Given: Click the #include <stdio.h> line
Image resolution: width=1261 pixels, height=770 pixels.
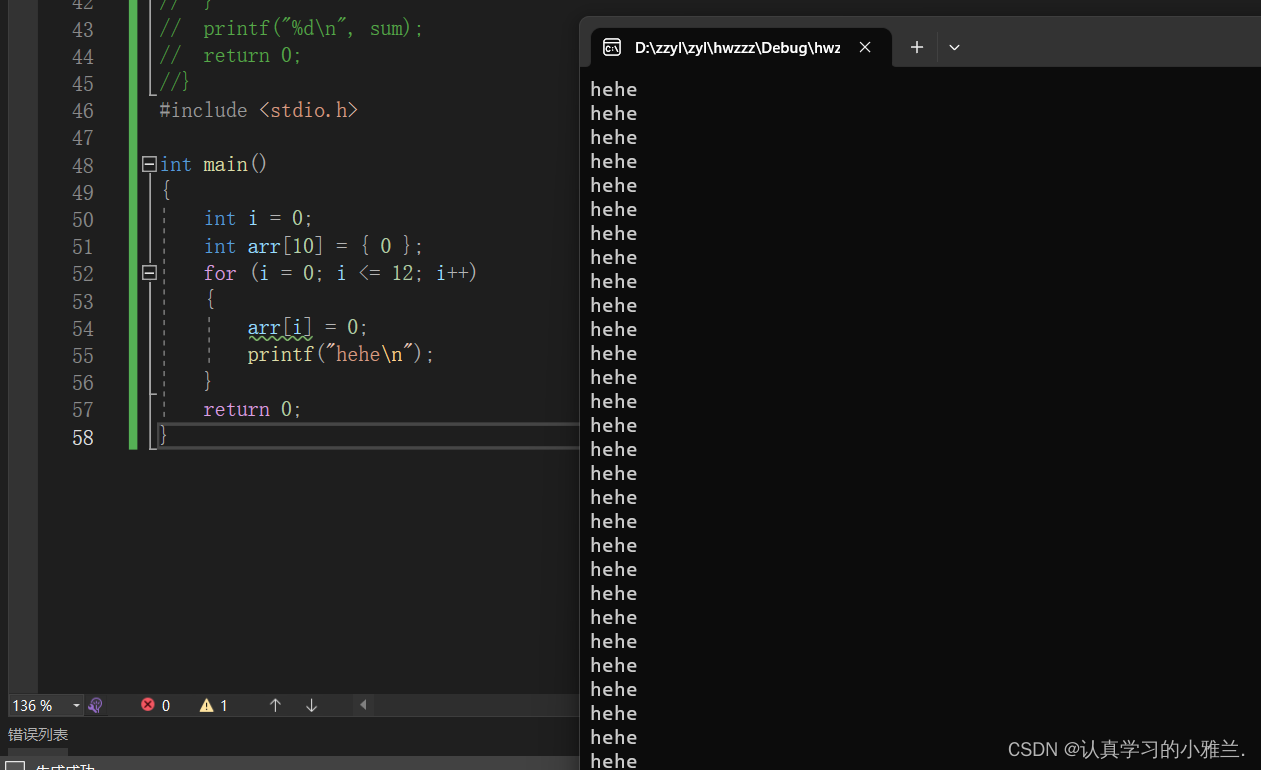Looking at the screenshot, I should click(x=258, y=110).
